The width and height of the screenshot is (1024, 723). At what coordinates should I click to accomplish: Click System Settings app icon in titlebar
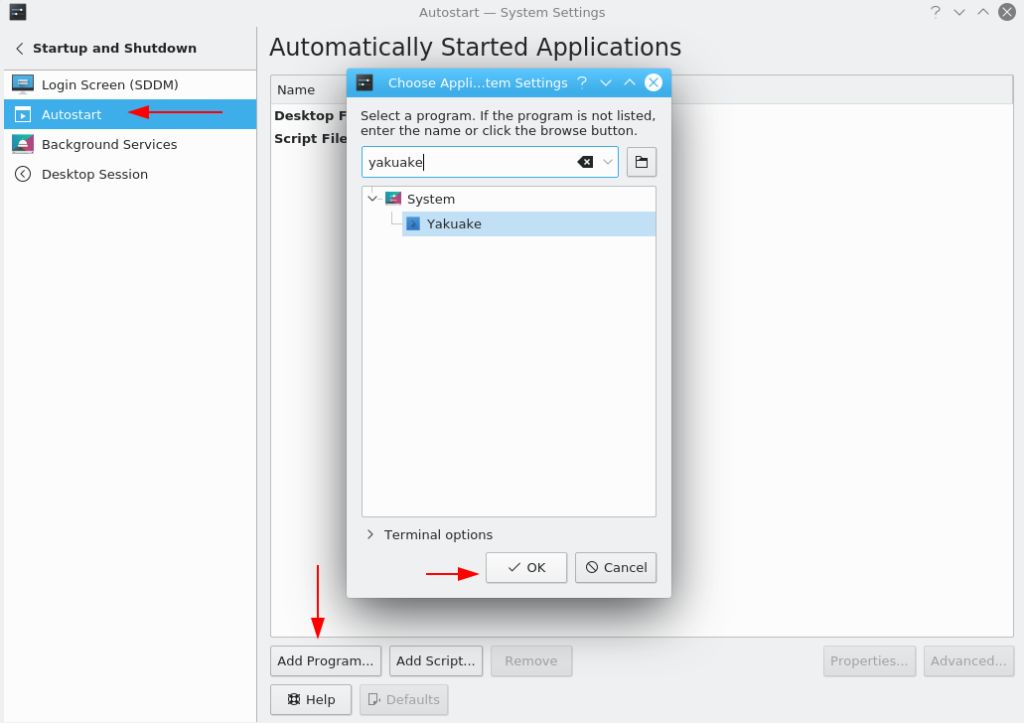[x=18, y=12]
